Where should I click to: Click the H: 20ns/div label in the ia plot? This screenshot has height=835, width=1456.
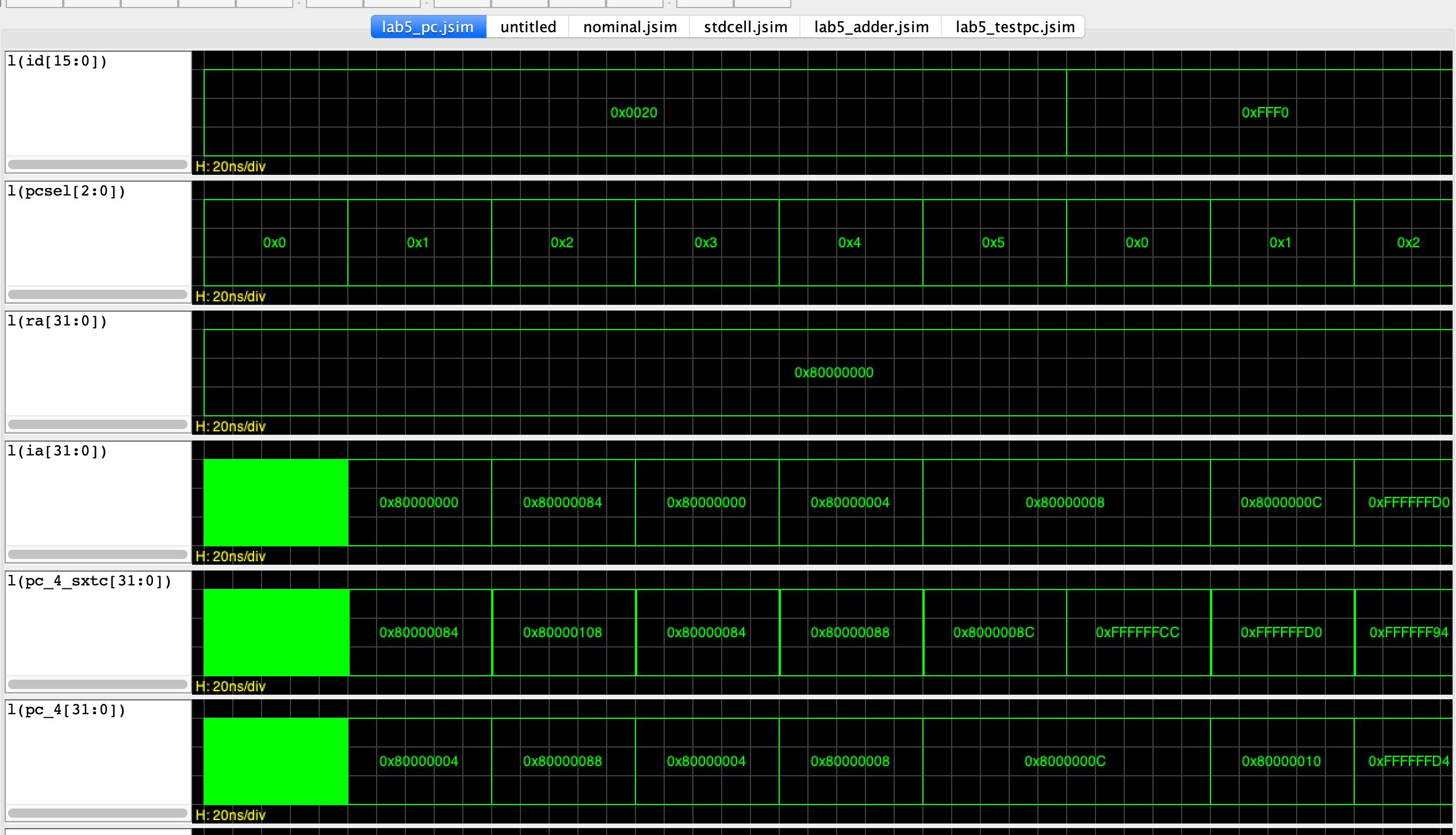pos(231,557)
